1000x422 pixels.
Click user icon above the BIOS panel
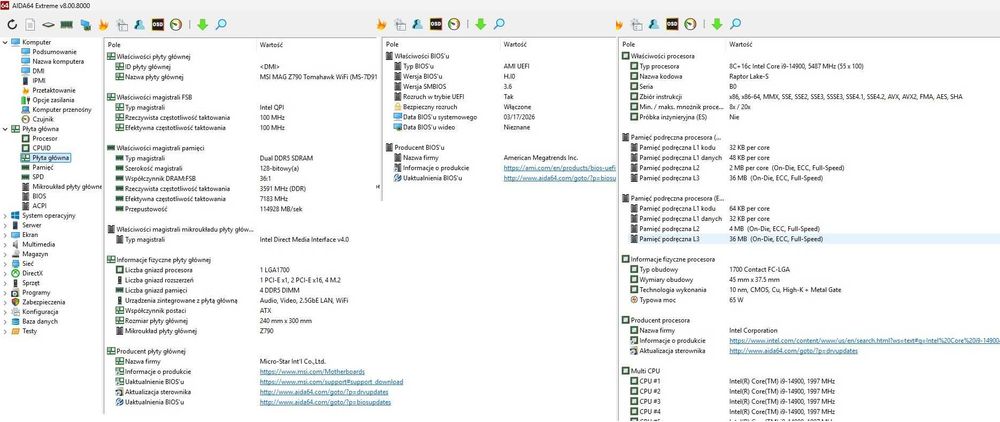tap(418, 24)
